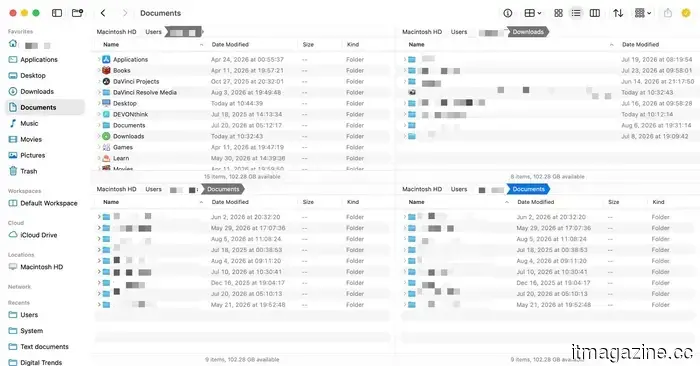
Task: Select Documents in the sidebar
Action: tap(45, 108)
